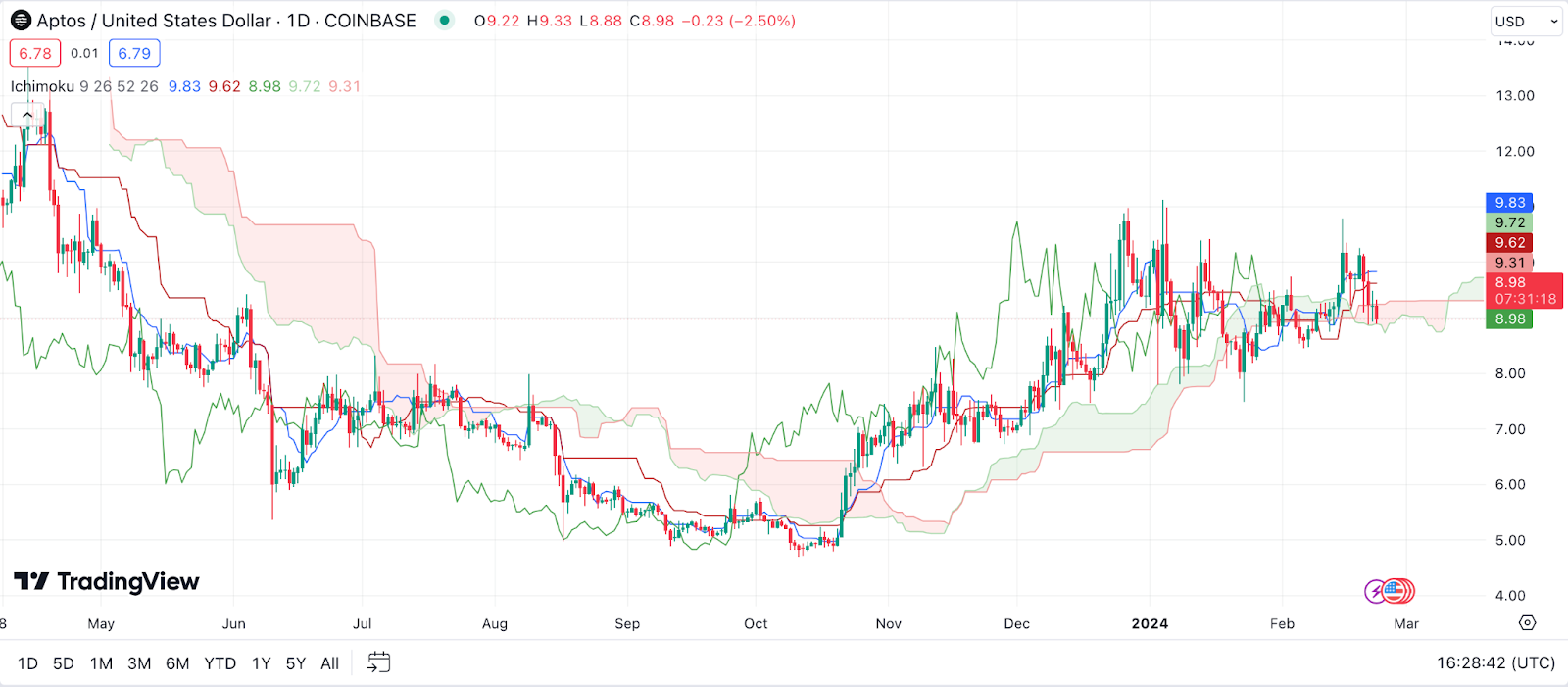Select the 5Y time range
This screenshot has width=1568, height=687.
(296, 663)
